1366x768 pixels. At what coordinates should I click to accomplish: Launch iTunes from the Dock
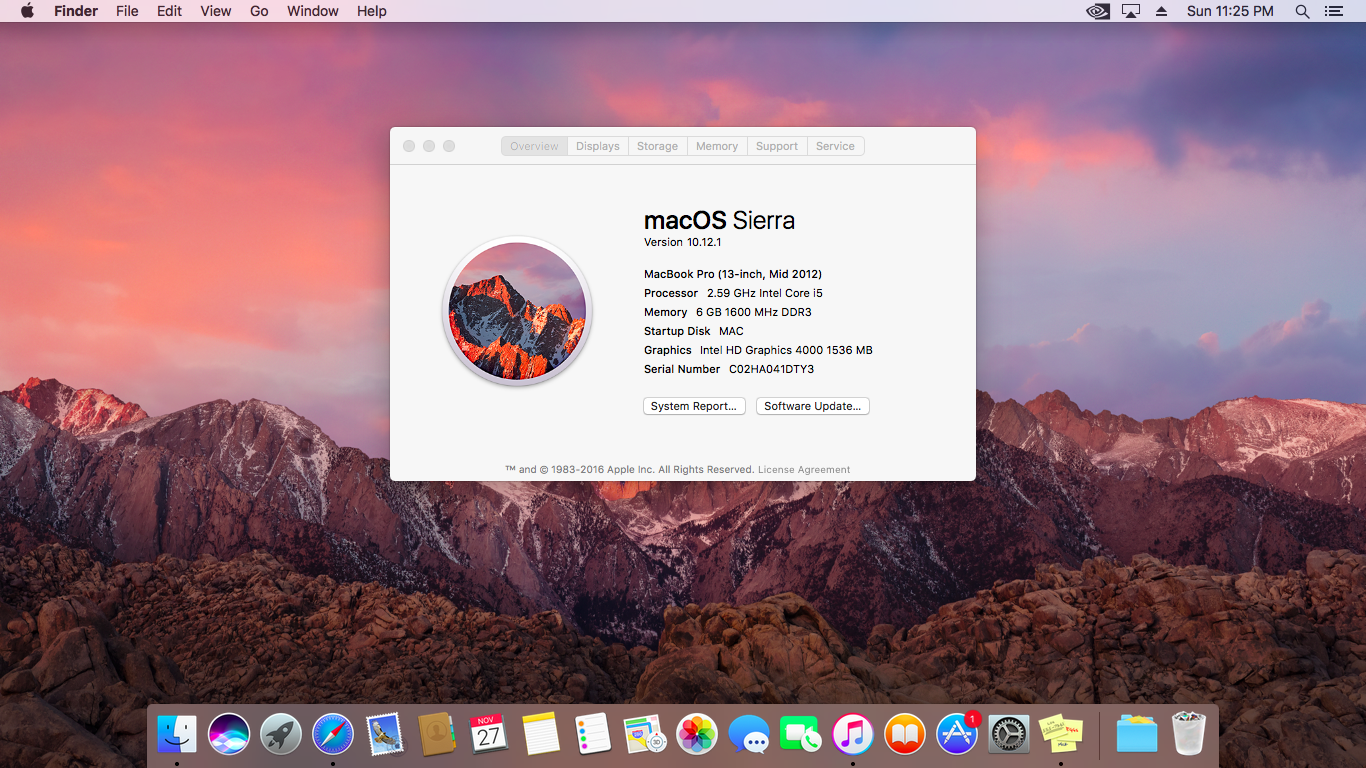[x=853, y=734]
